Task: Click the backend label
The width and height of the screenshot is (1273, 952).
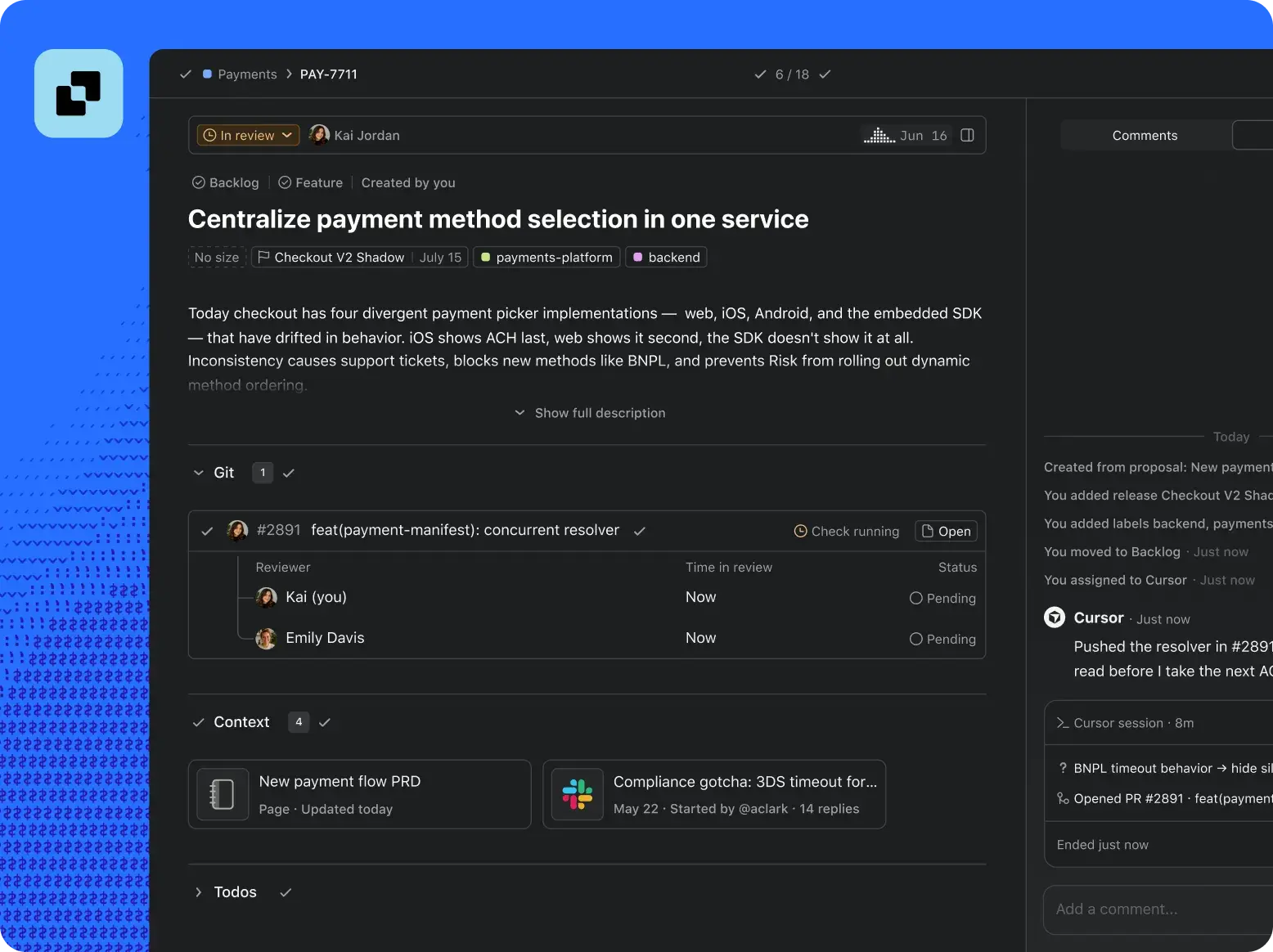Action: tap(666, 258)
